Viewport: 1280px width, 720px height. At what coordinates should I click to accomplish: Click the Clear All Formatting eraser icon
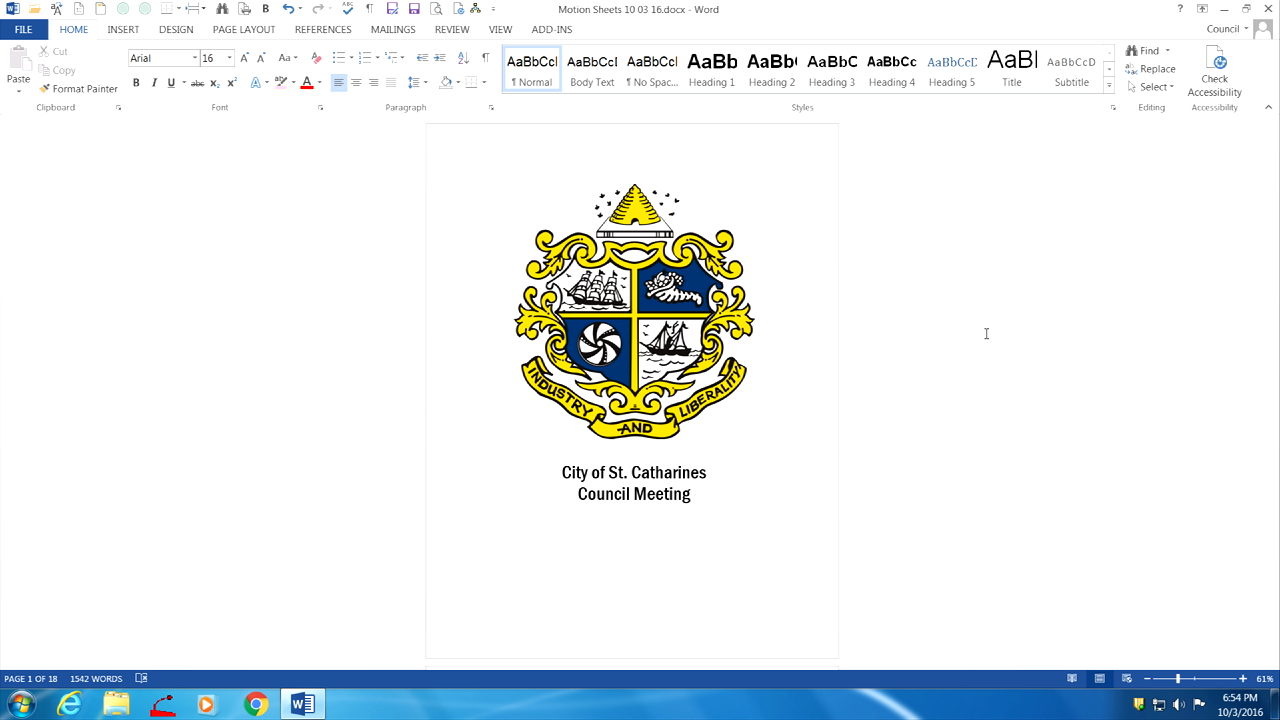click(316, 58)
